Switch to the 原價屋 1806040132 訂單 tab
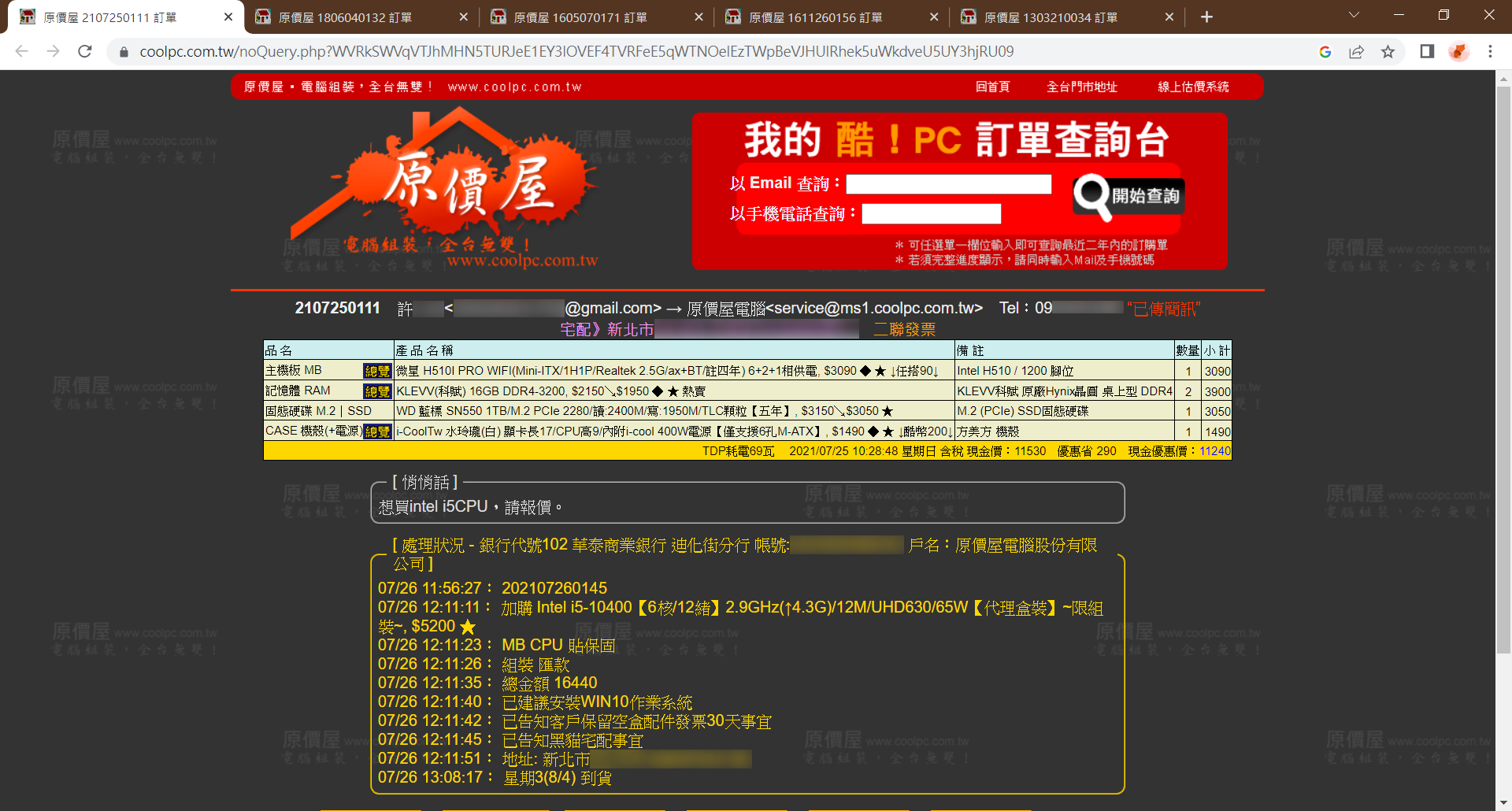Viewport: 1512px width, 811px height. click(x=361, y=17)
